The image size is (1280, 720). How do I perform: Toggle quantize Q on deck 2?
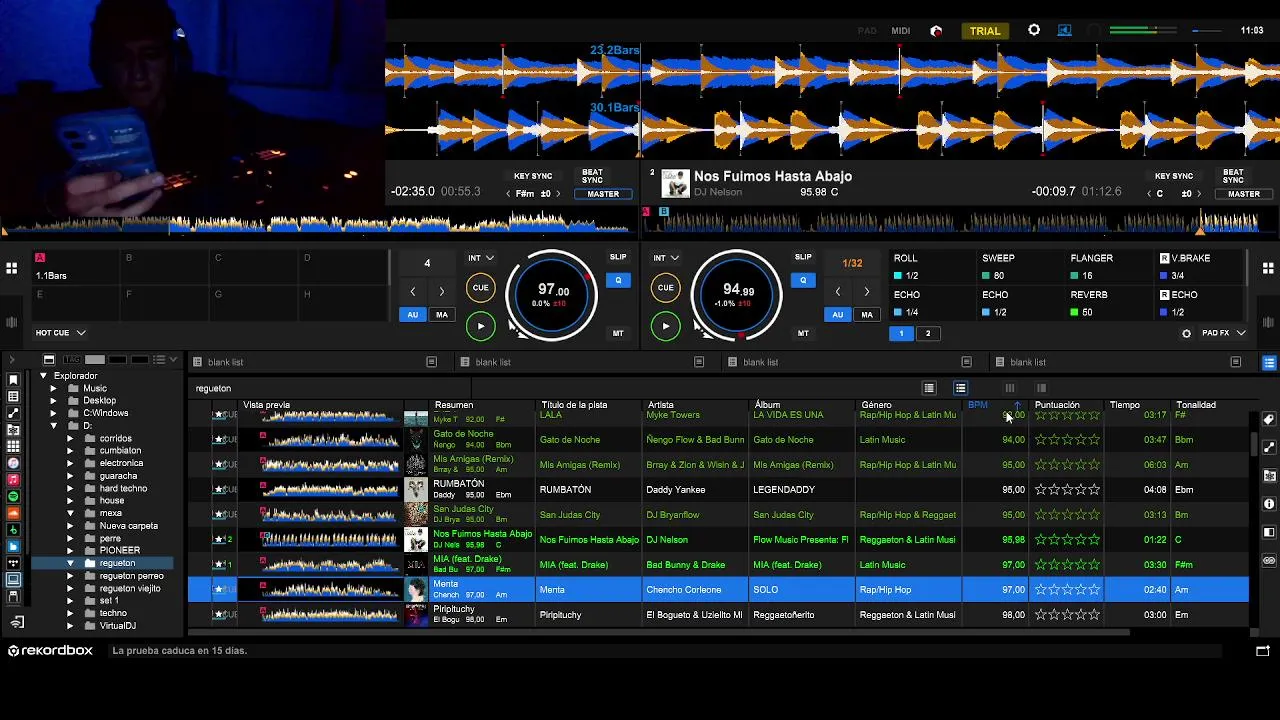pyautogui.click(x=803, y=281)
